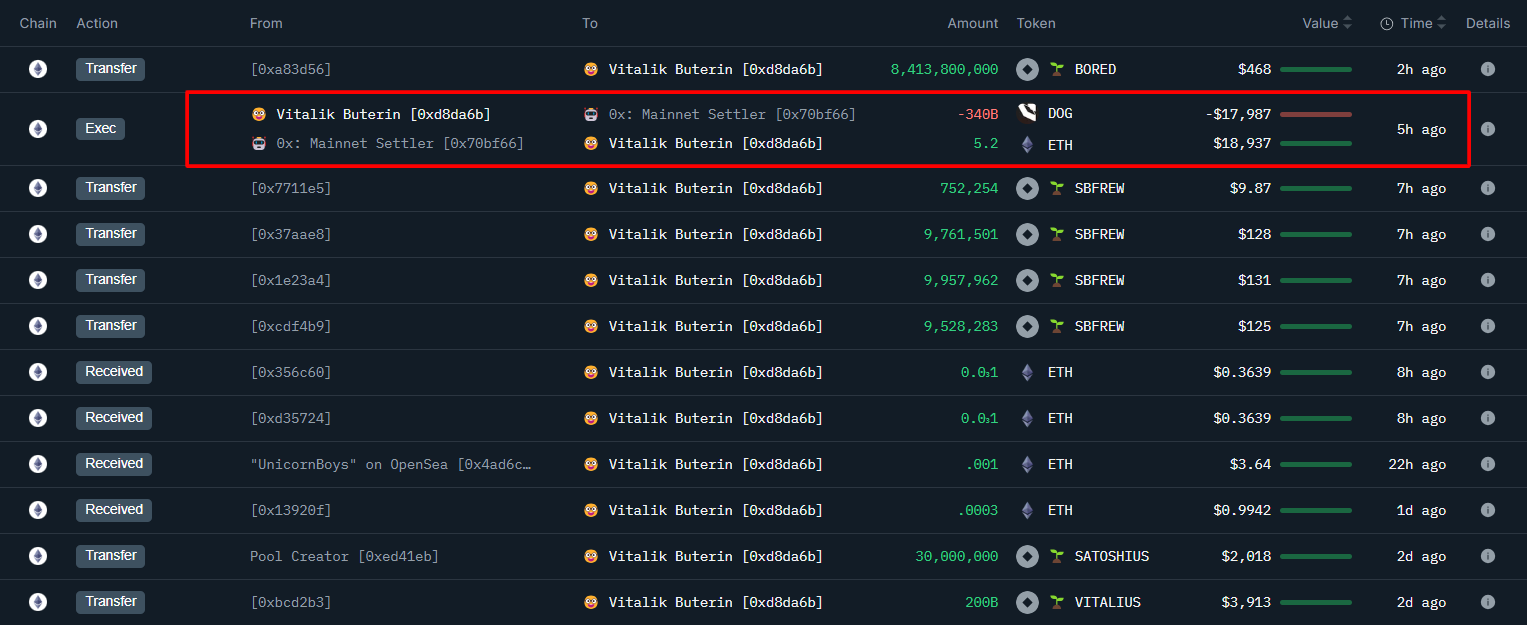Toggle the Time column sort order
This screenshot has height=625, width=1527.
click(1440, 22)
